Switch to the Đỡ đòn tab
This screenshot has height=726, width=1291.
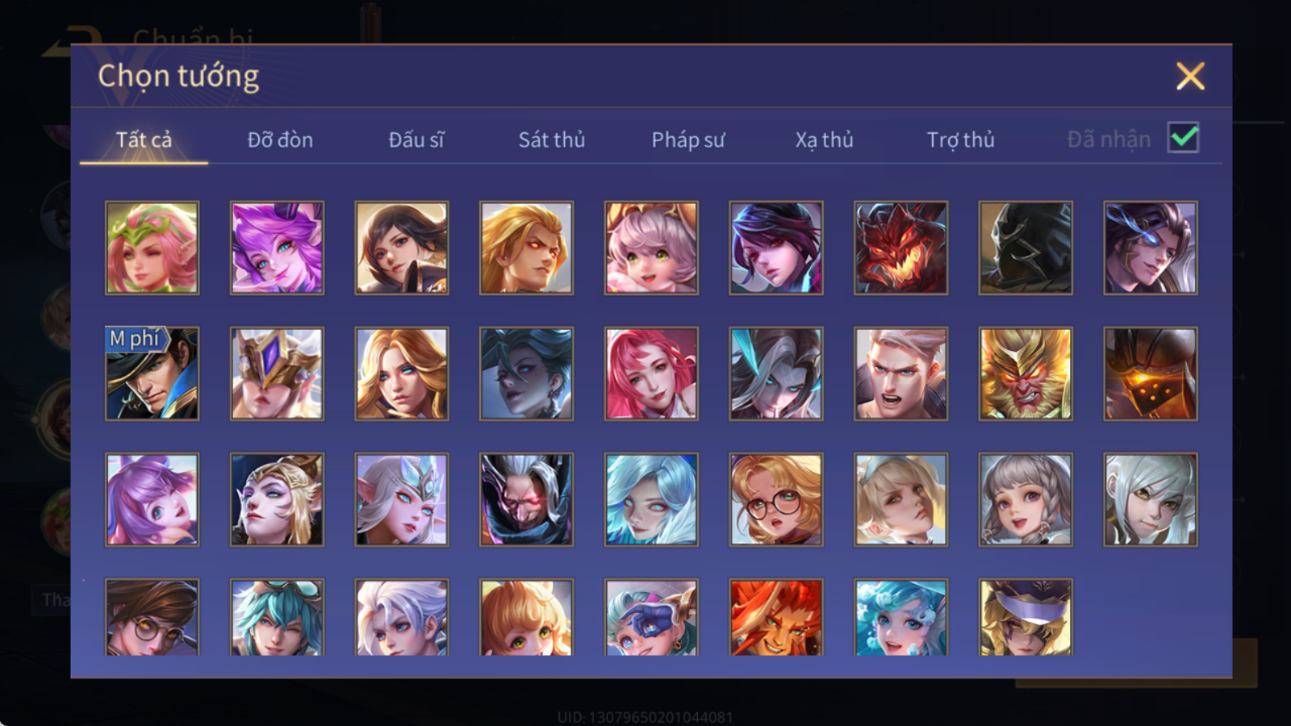click(x=280, y=140)
